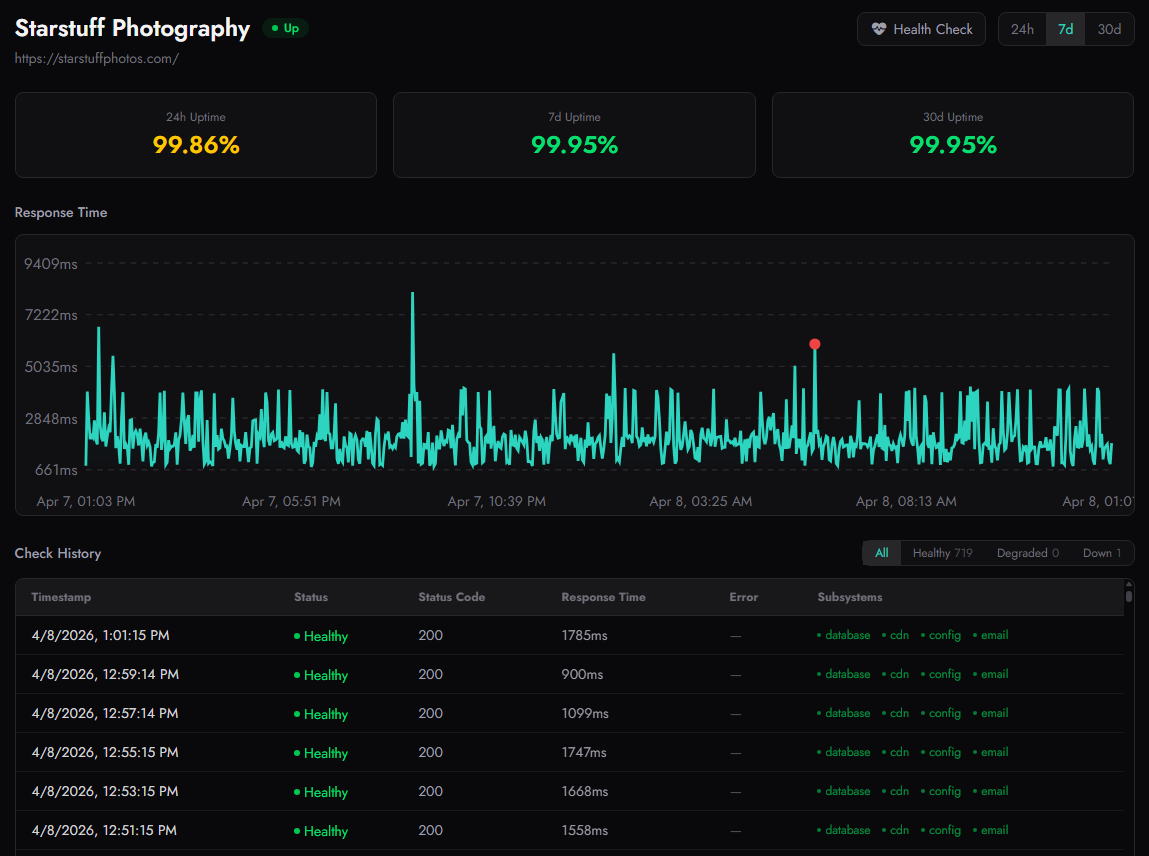Image resolution: width=1149 pixels, height=856 pixels.
Task: Switch to the 24h time range
Action: (1022, 29)
